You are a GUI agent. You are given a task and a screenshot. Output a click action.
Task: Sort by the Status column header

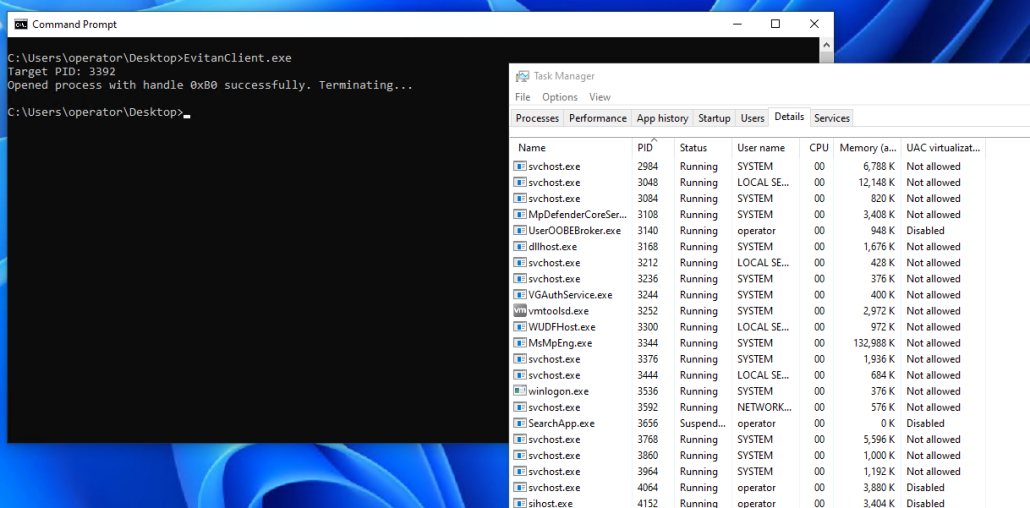703,148
